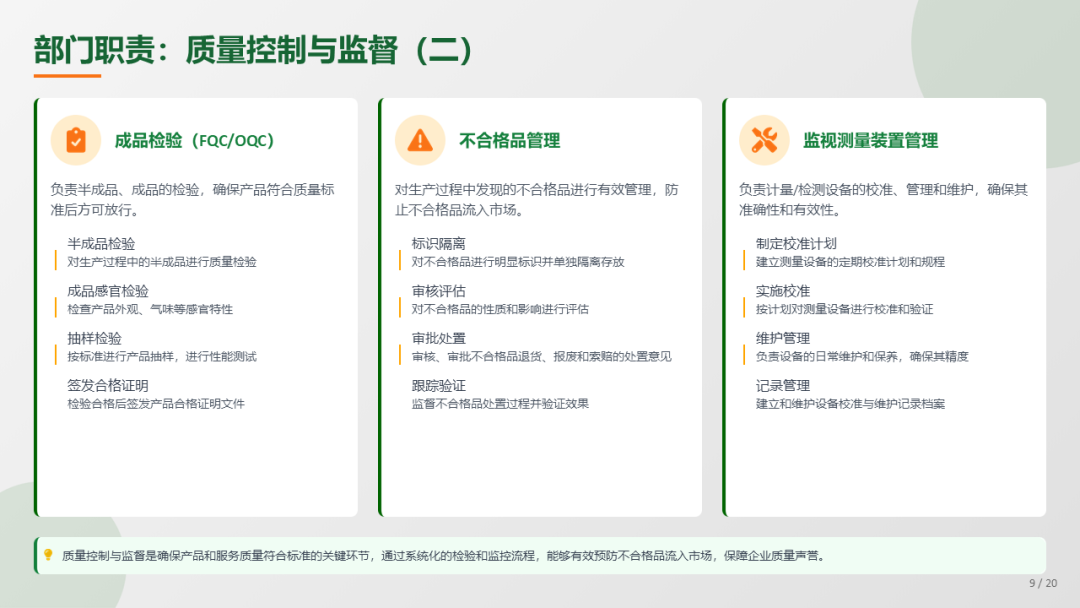The width and height of the screenshot is (1080, 608).
Task: Click the 标识隔离 item heading
Action: pos(438,244)
